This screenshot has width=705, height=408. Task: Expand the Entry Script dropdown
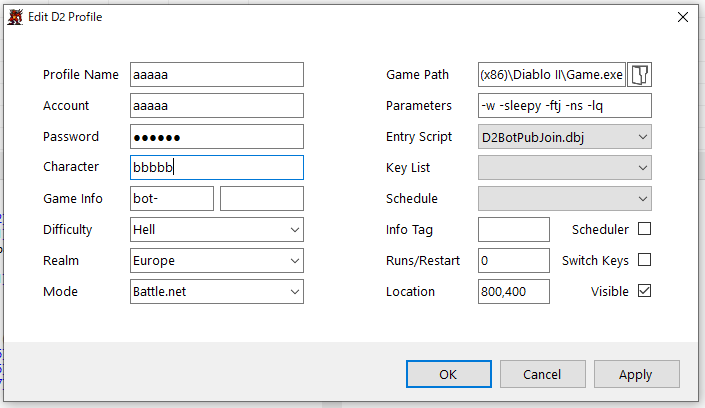click(565, 137)
